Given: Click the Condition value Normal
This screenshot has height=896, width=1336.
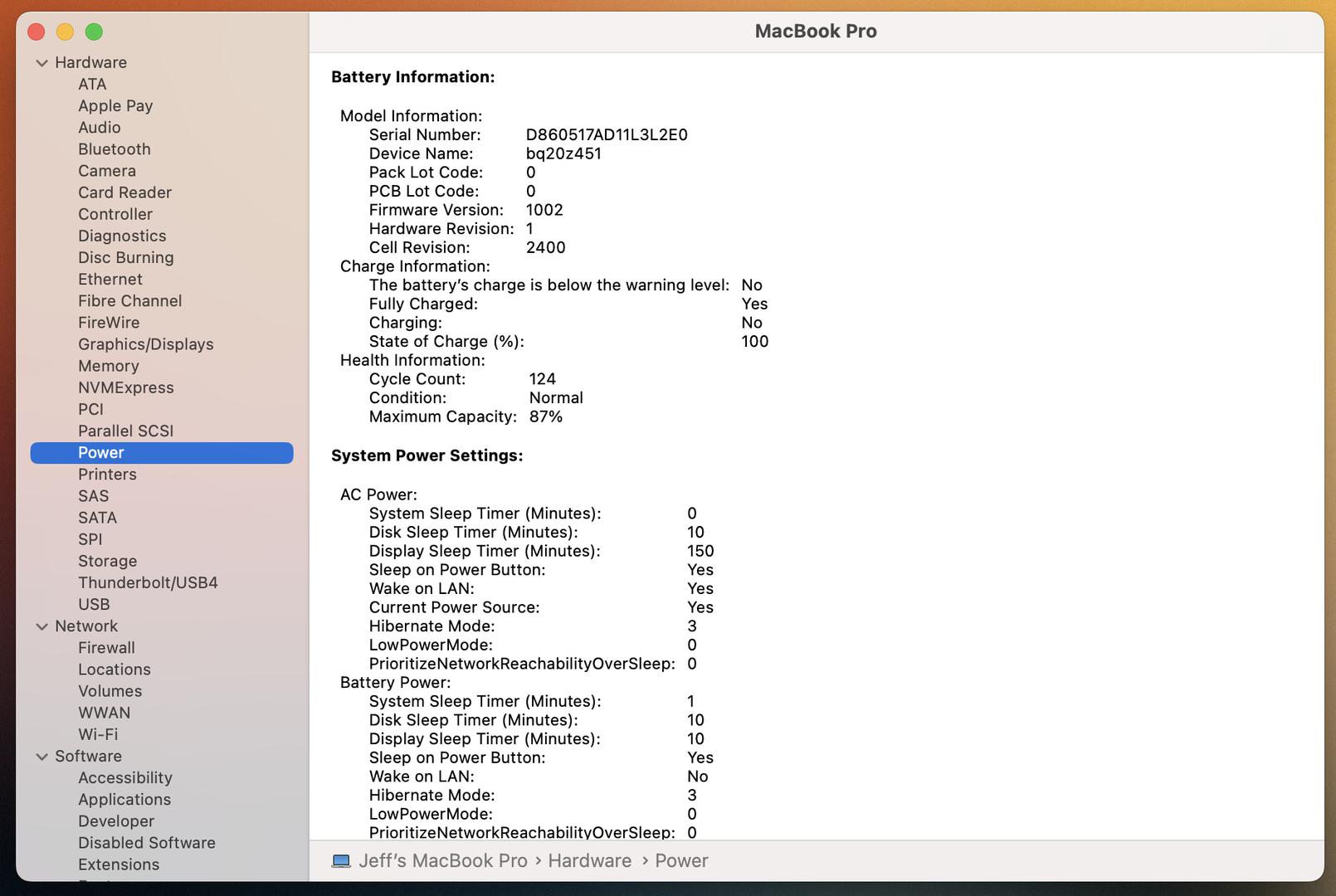Looking at the screenshot, I should pyautogui.click(x=556, y=397).
